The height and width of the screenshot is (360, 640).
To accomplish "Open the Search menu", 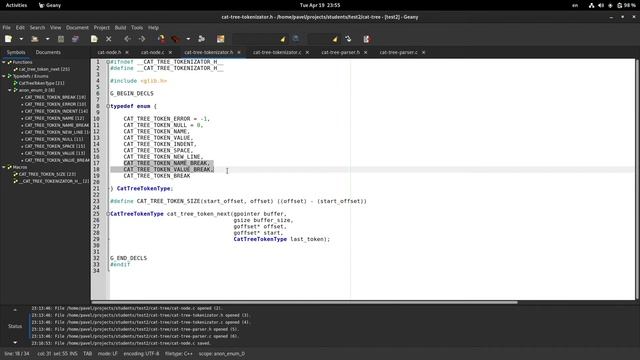I will tap(37, 28).
